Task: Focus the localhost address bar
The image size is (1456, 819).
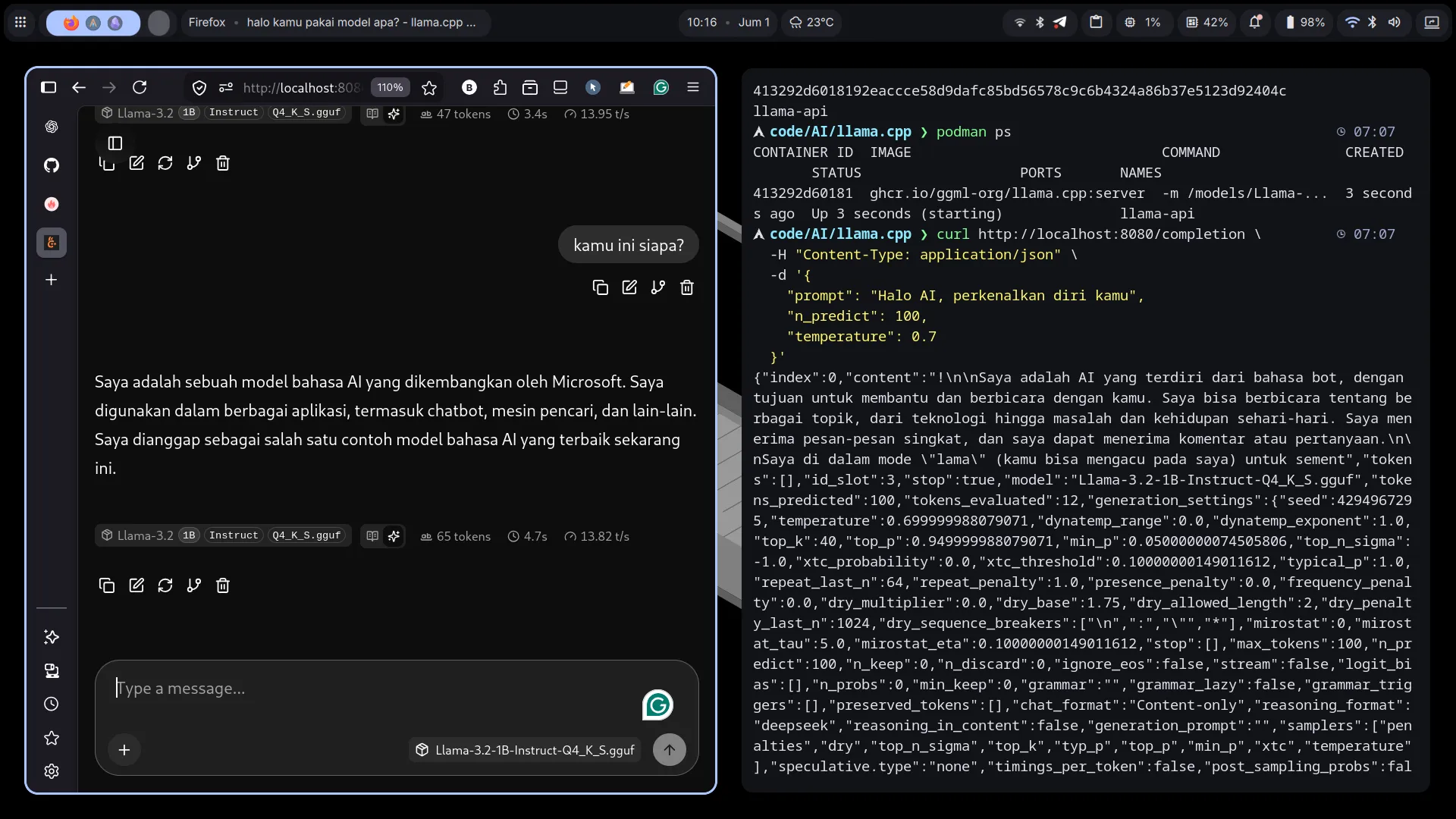Action: 301,88
